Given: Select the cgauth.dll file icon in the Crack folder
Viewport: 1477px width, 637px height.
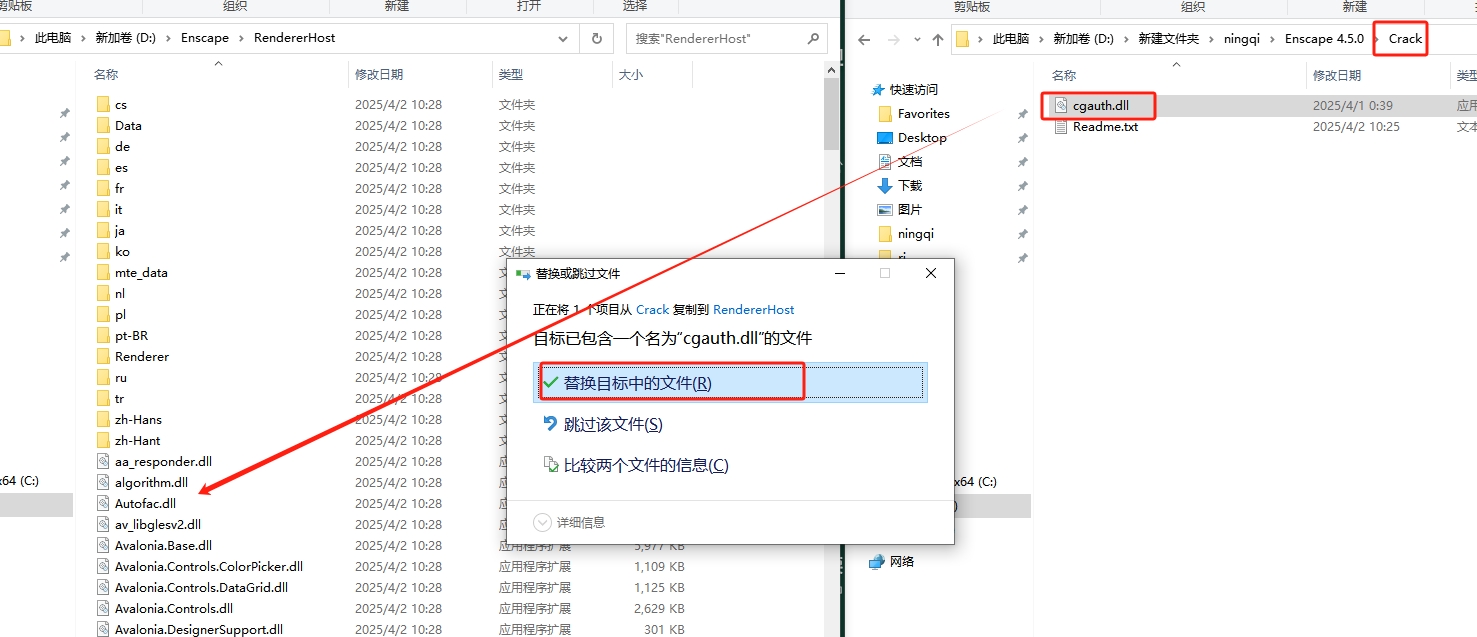Looking at the screenshot, I should [1061, 105].
